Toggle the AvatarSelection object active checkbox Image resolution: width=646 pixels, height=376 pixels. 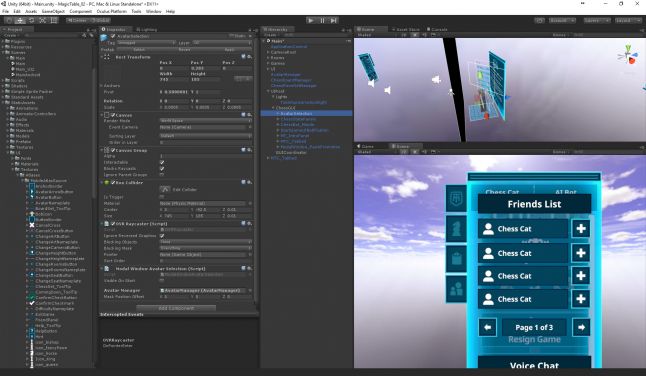(113, 36)
